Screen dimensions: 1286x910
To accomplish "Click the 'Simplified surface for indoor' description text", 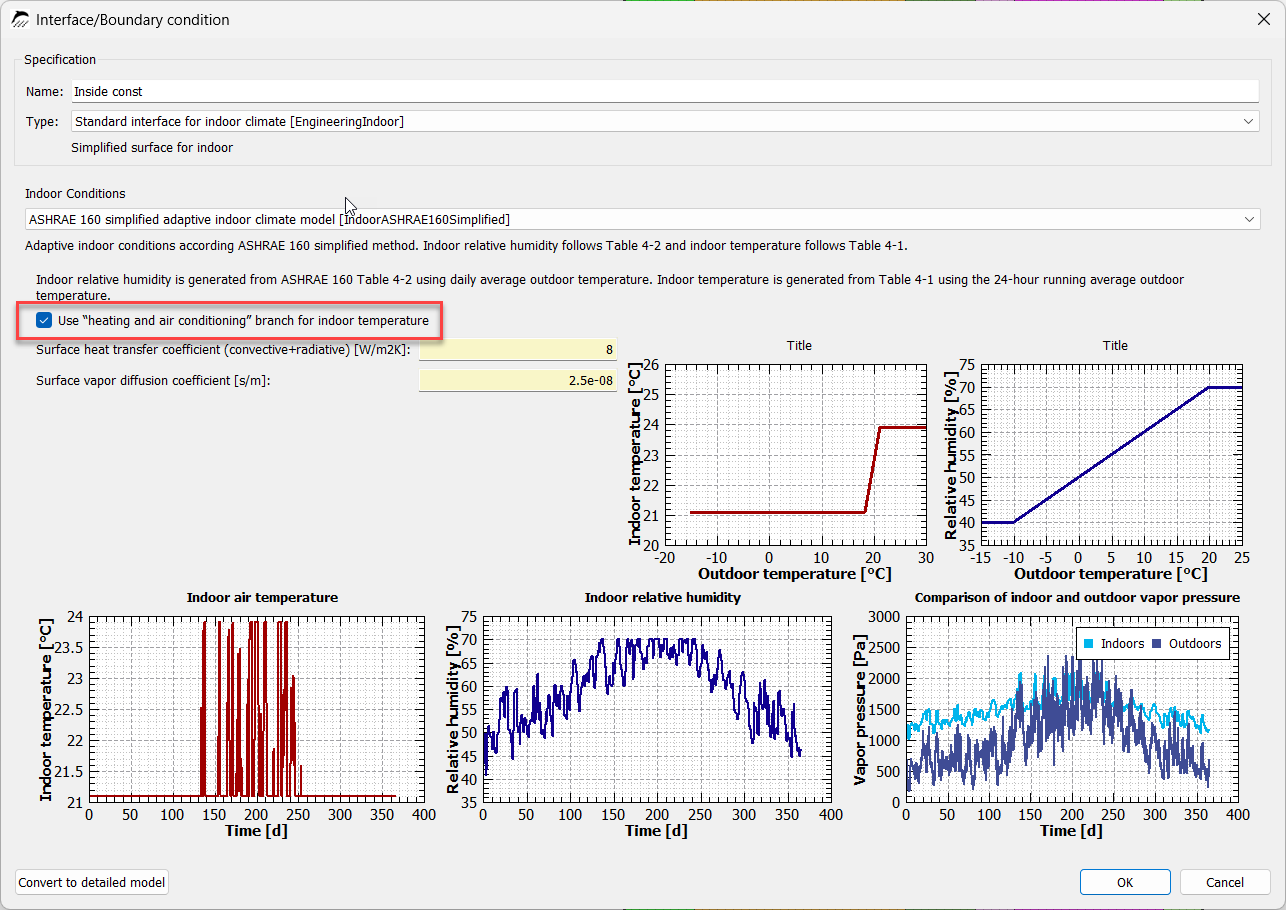I will [152, 148].
